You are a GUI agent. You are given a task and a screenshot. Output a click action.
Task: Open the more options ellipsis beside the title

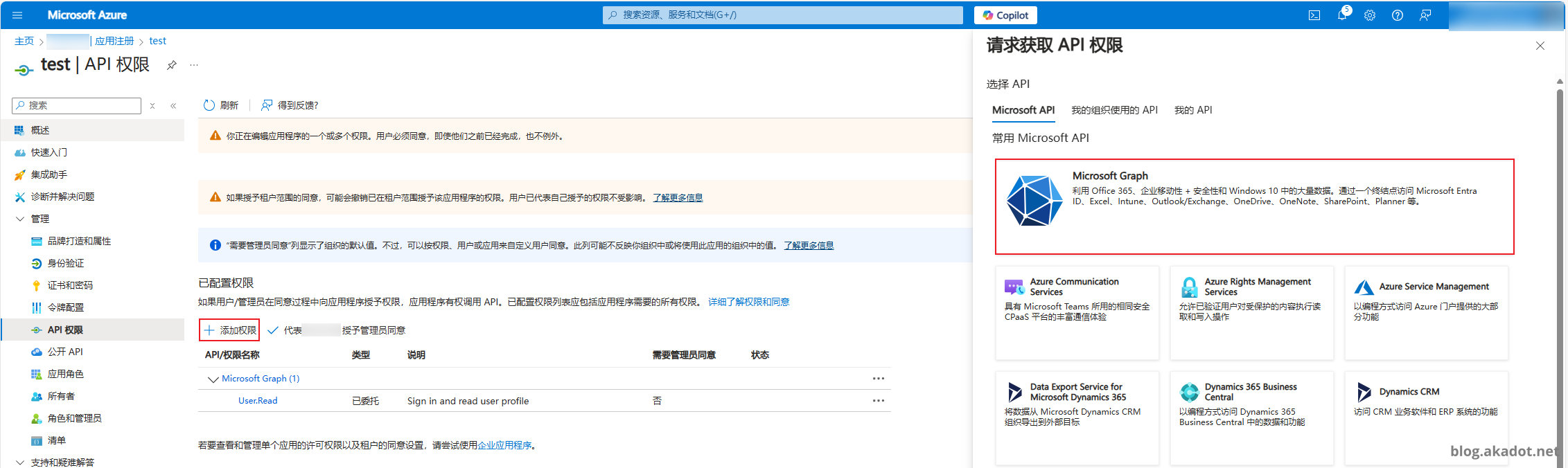(x=194, y=65)
